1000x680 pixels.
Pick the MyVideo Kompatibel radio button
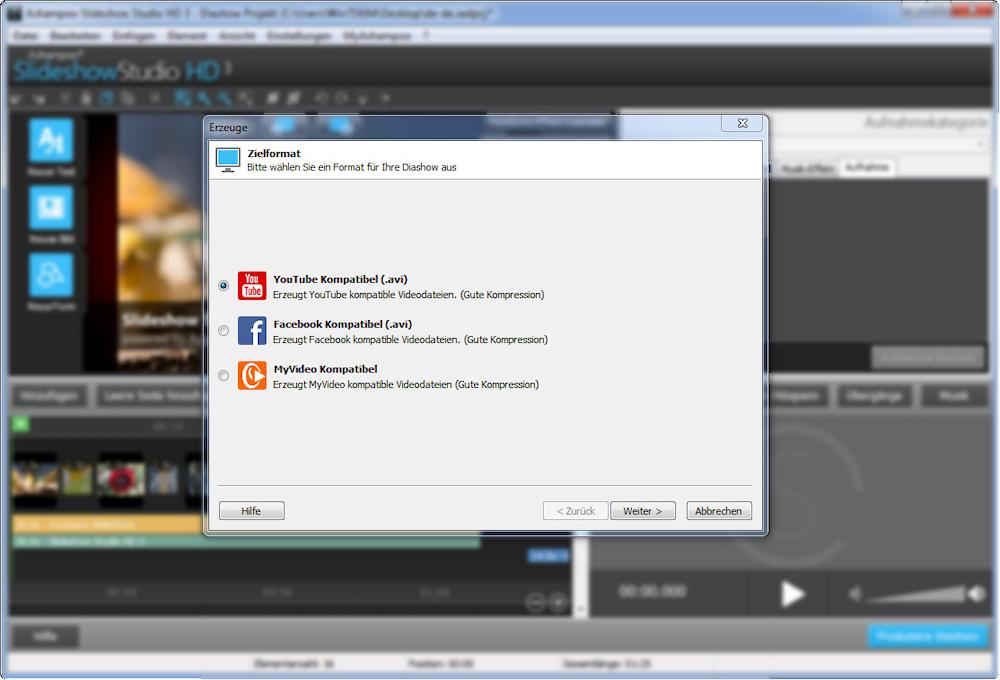pyautogui.click(x=223, y=376)
